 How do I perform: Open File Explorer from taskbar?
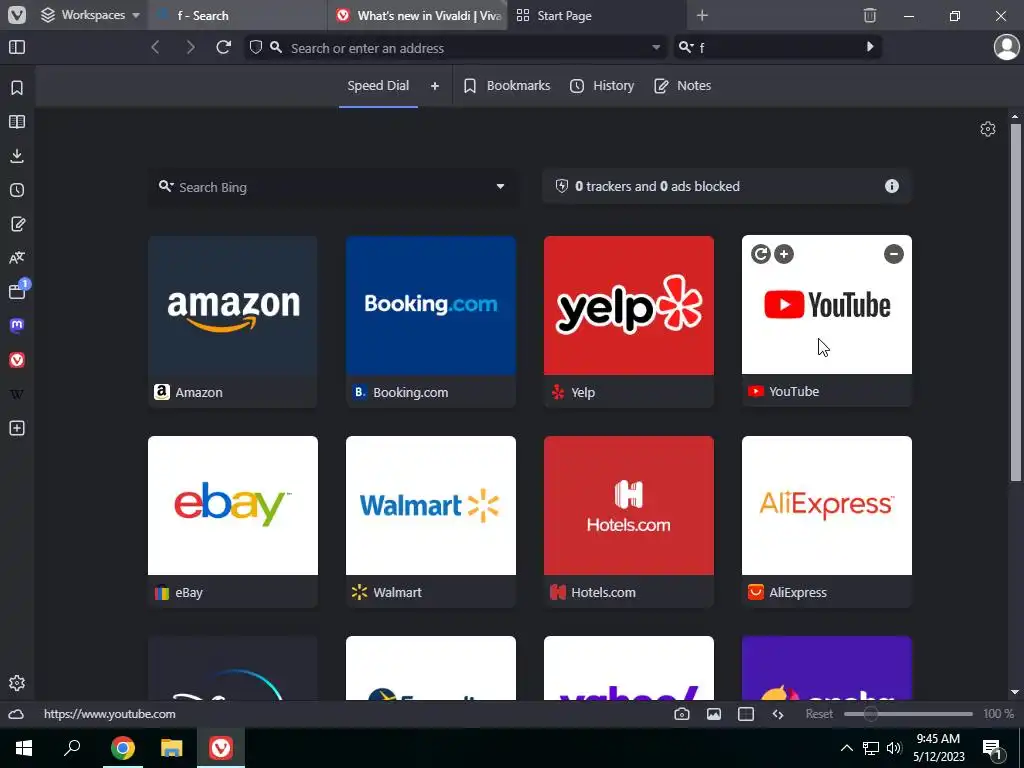(171, 748)
